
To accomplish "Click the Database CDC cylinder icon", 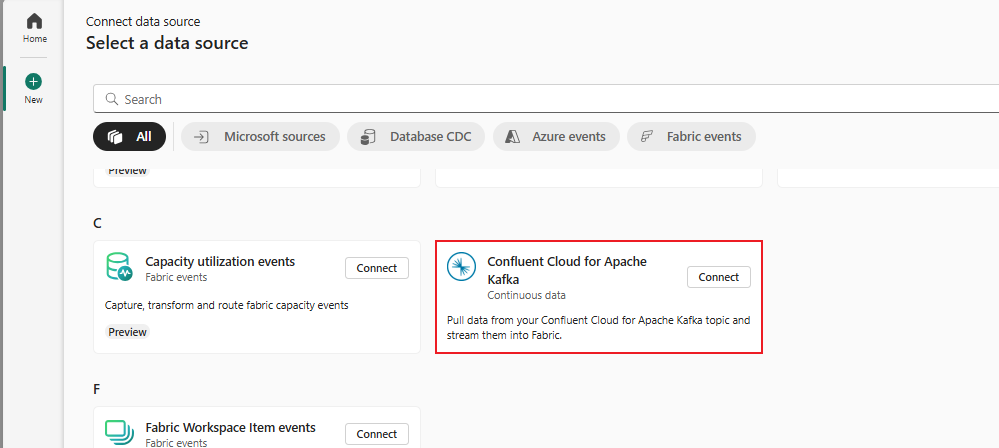I will point(368,137).
